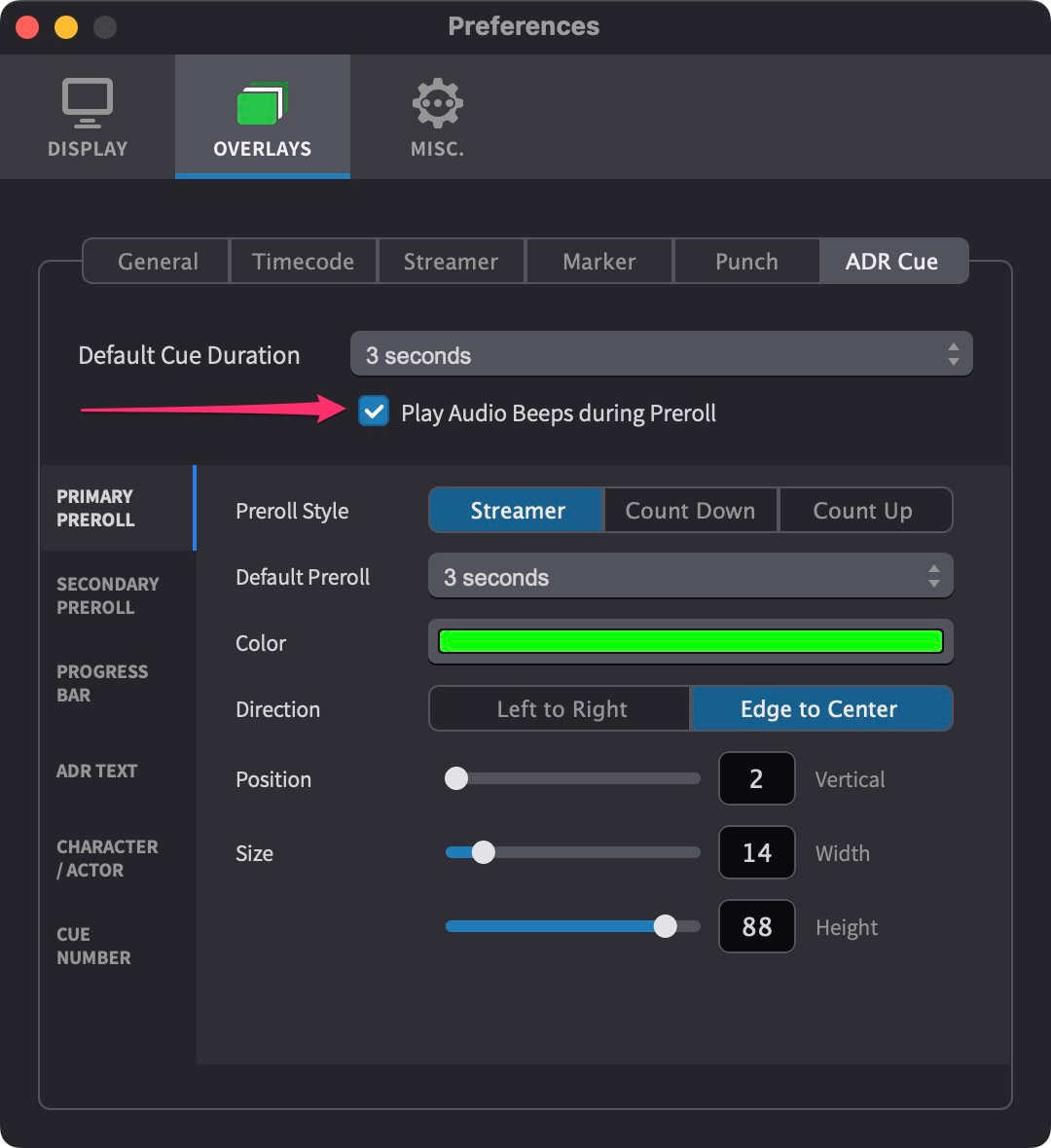Viewport: 1051px width, 1148px height.
Task: Click the Vertical position slider handle
Action: point(456,778)
